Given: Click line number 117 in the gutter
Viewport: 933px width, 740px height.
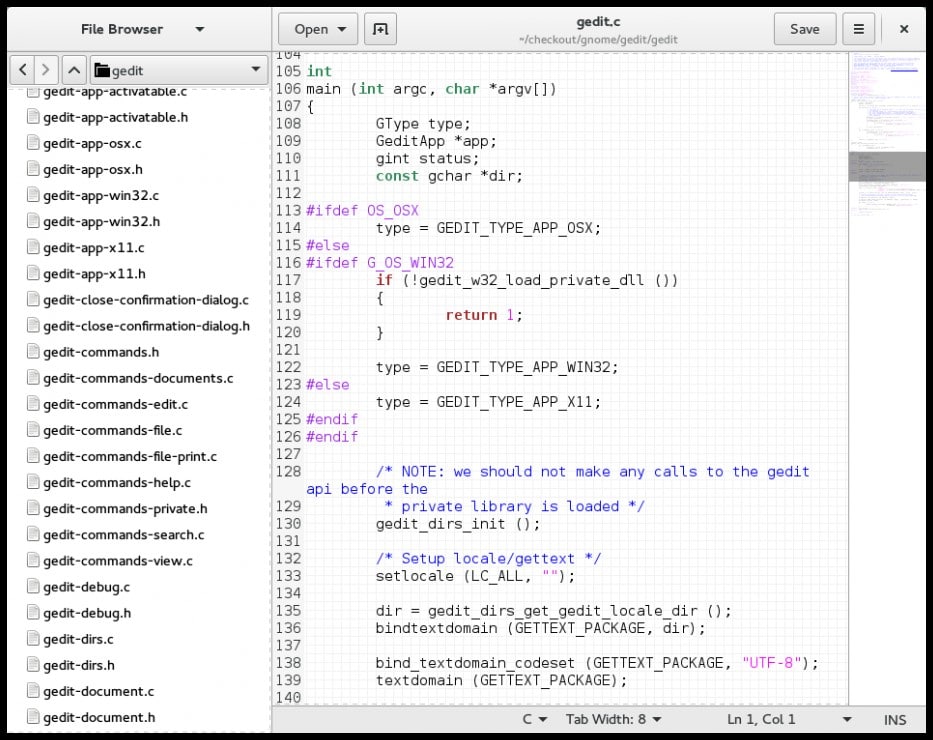Looking at the screenshot, I should [288, 280].
